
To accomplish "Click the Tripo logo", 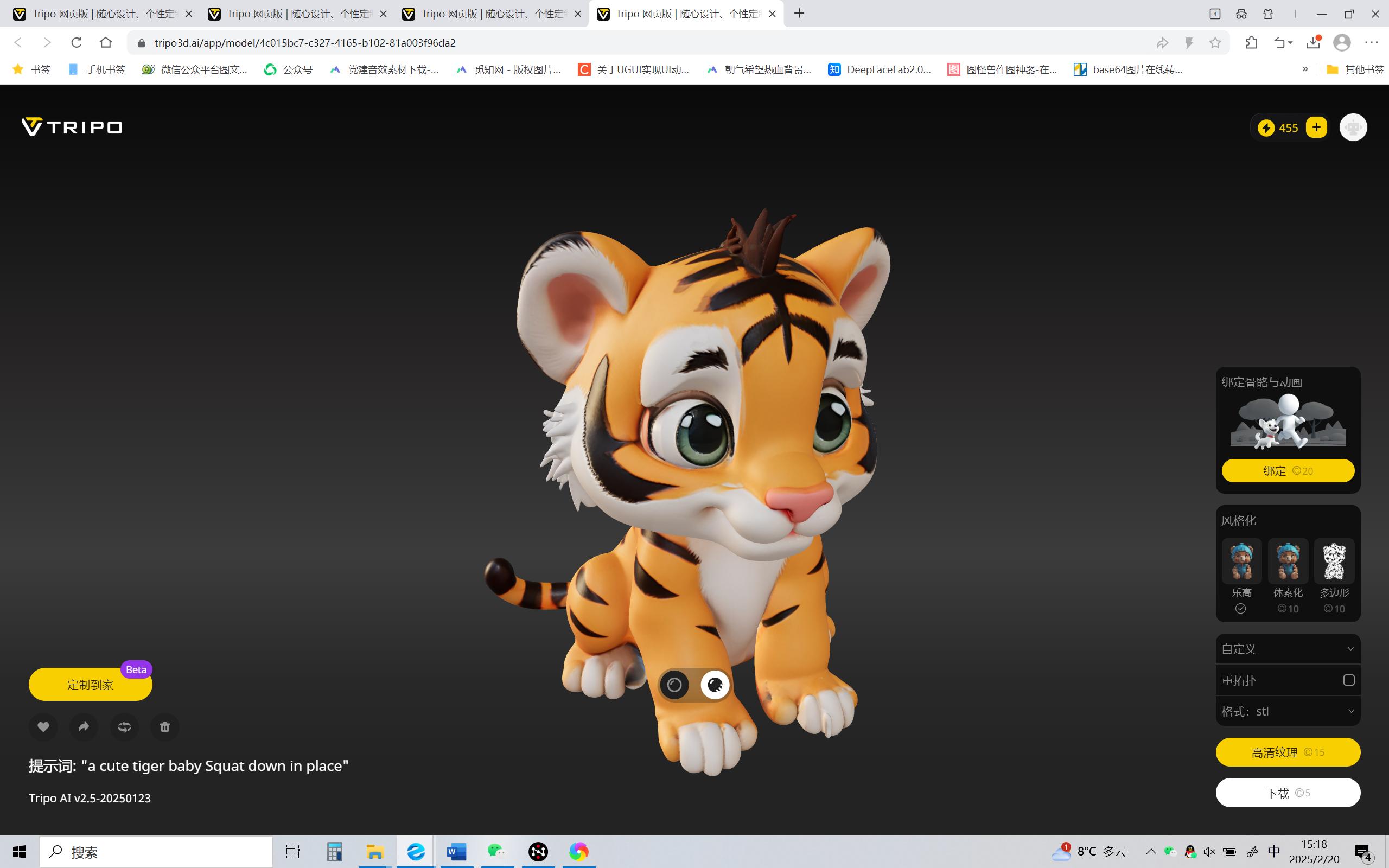I will tap(72, 127).
